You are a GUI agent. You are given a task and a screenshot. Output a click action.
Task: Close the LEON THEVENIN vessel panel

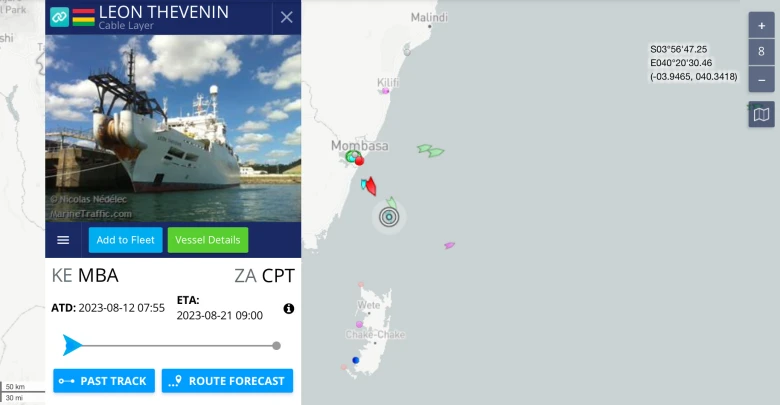[x=287, y=17]
